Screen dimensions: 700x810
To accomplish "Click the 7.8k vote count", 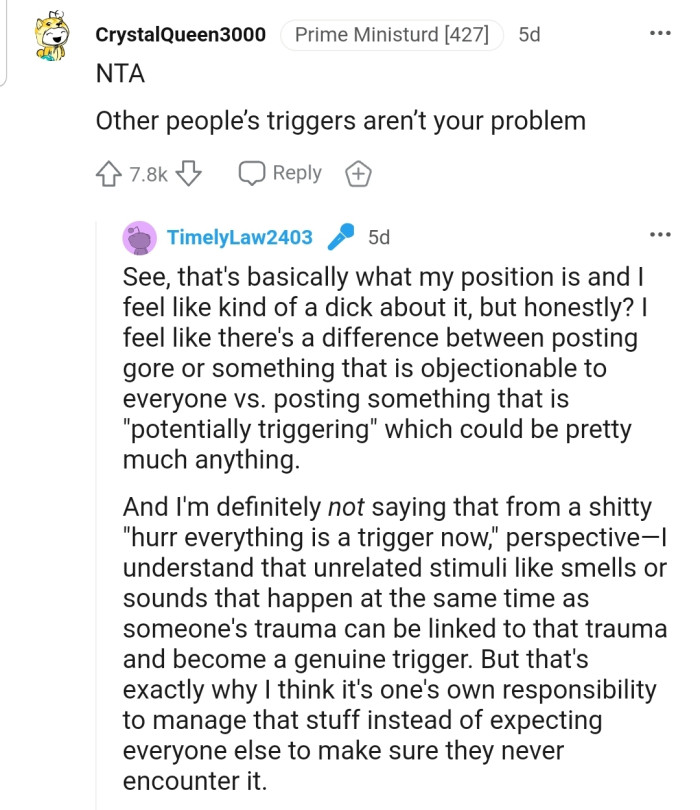I will tap(149, 175).
